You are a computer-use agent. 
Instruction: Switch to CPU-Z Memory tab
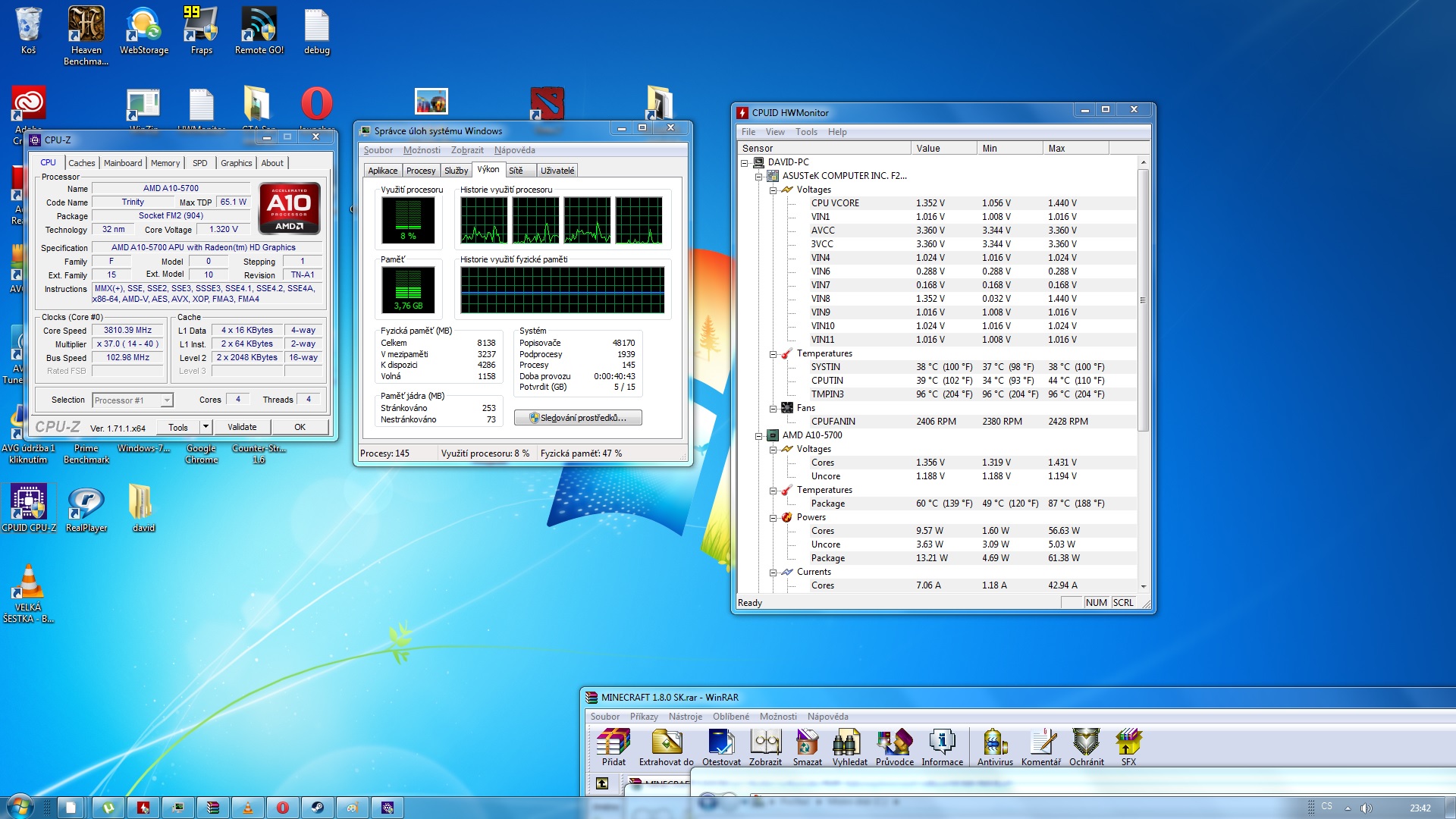[165, 163]
